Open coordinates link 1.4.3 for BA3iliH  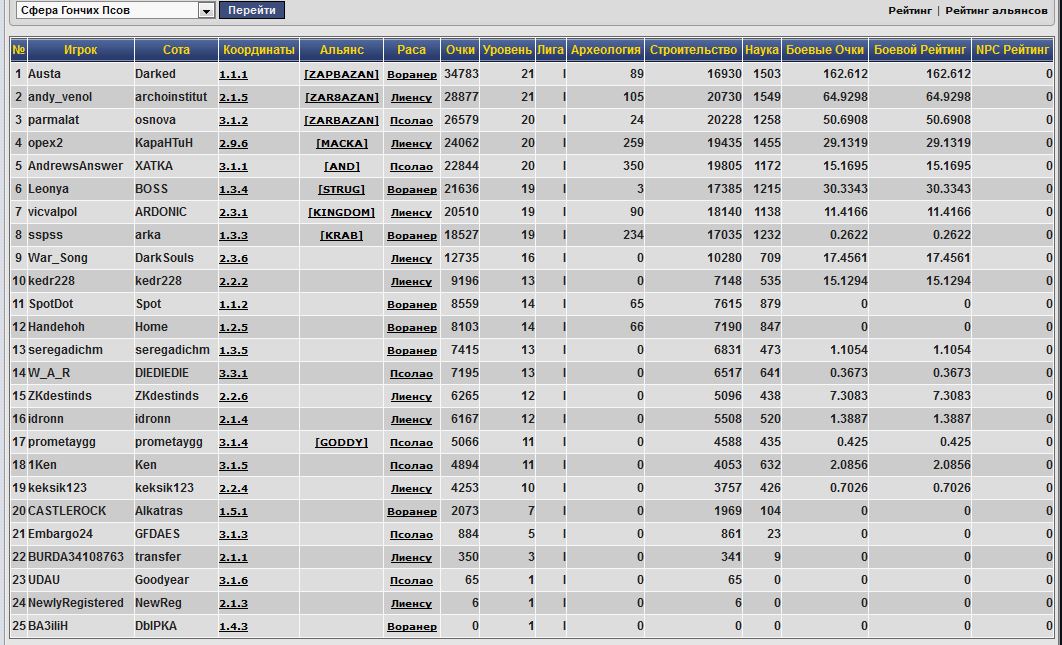pyautogui.click(x=233, y=627)
